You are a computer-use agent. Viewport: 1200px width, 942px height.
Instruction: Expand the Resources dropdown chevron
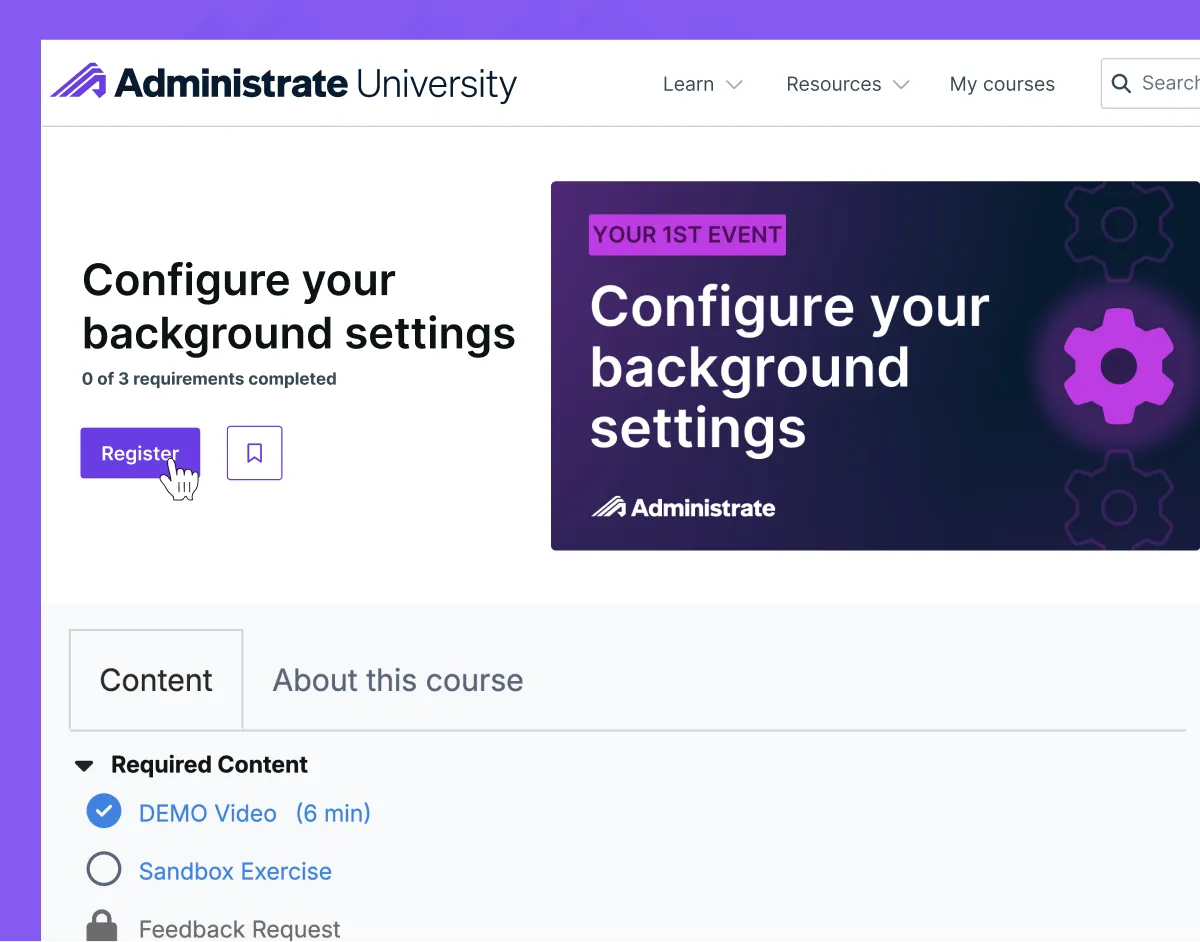[x=901, y=85]
